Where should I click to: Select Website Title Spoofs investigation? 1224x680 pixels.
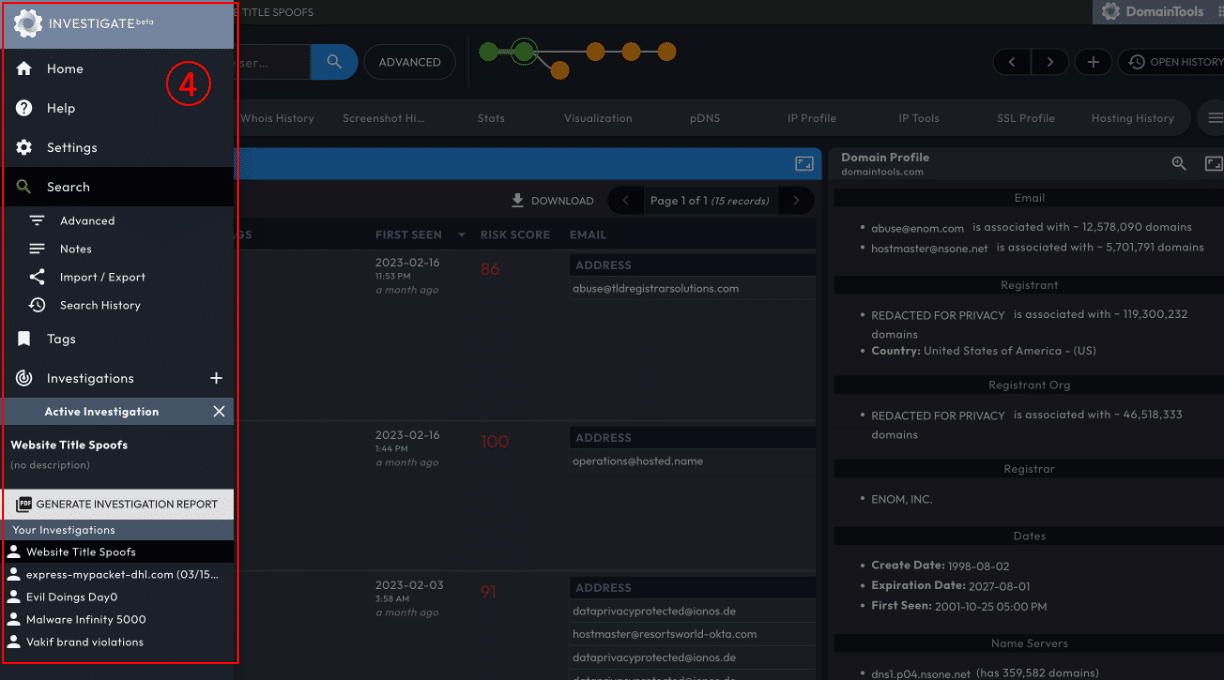coord(118,552)
